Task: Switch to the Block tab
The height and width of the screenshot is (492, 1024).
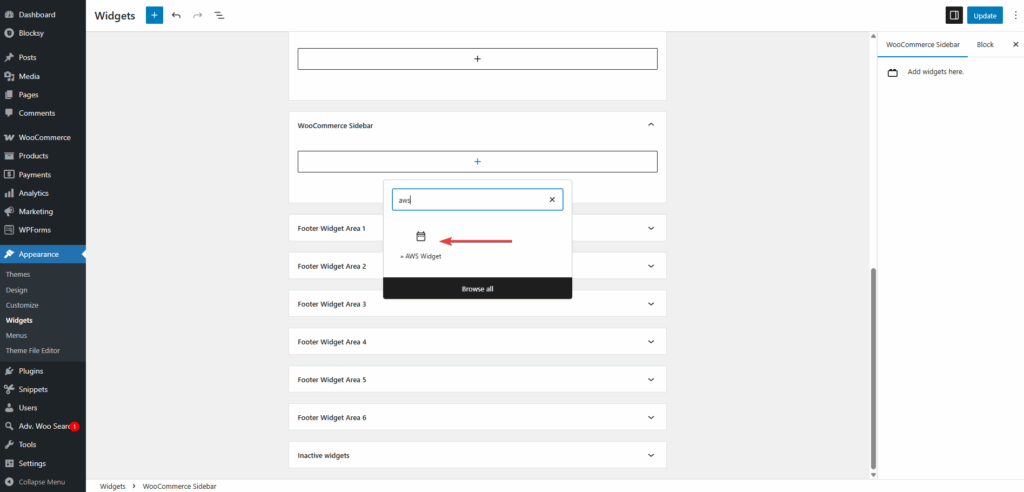Action: click(985, 44)
